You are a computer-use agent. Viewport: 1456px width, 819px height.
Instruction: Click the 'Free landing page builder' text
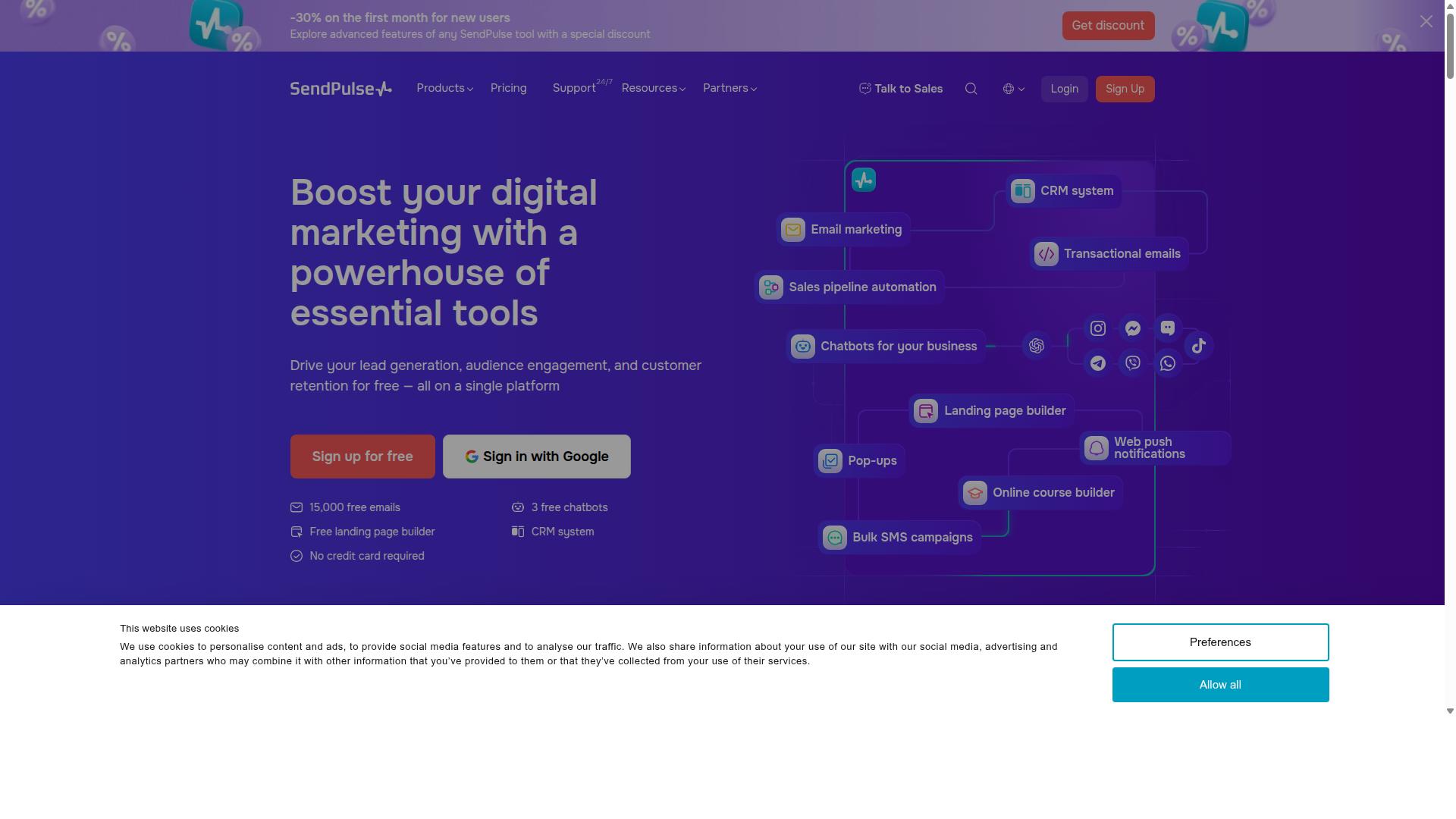pyautogui.click(x=372, y=532)
